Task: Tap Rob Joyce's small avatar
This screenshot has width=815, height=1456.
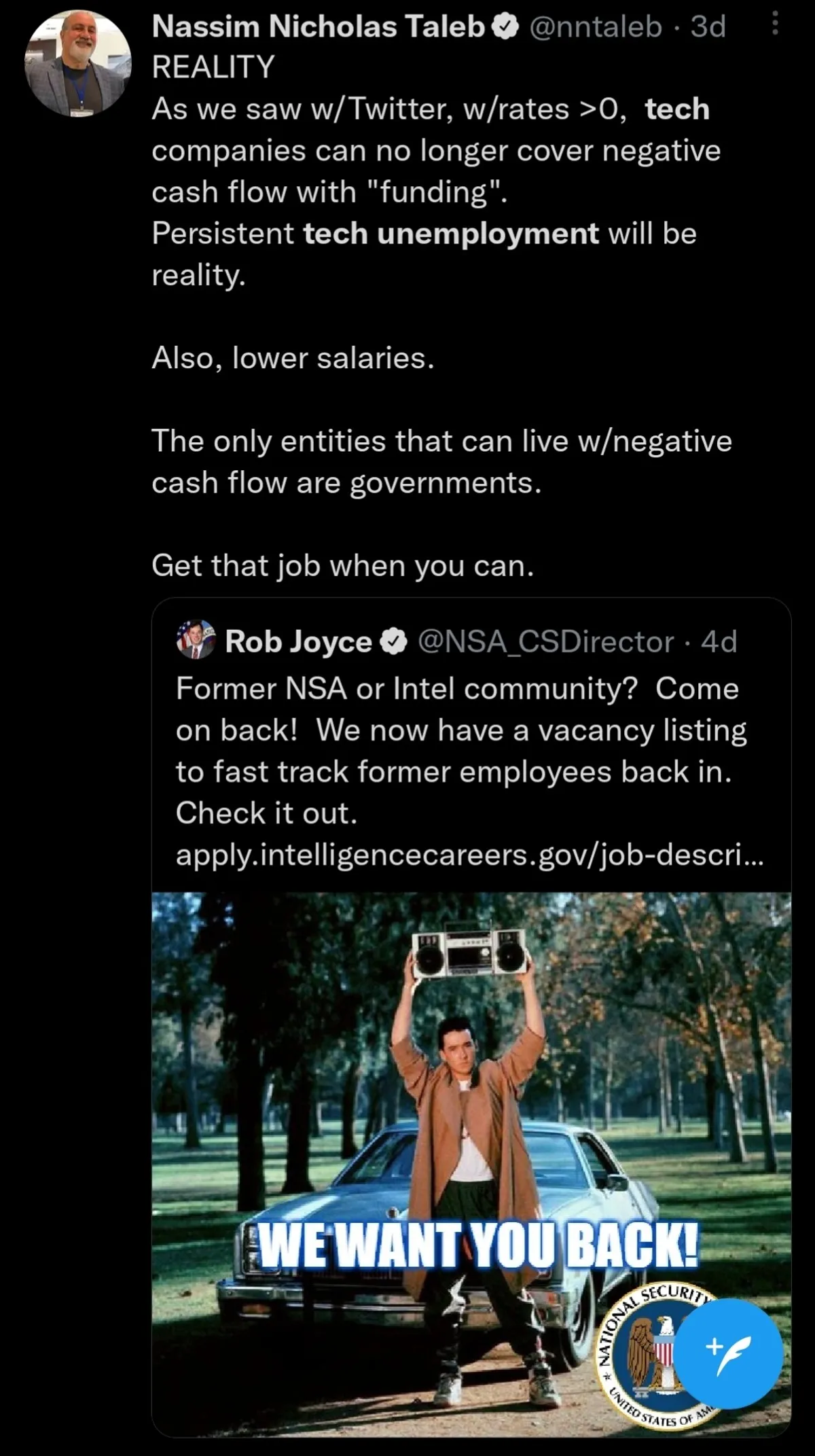Action: coord(196,640)
